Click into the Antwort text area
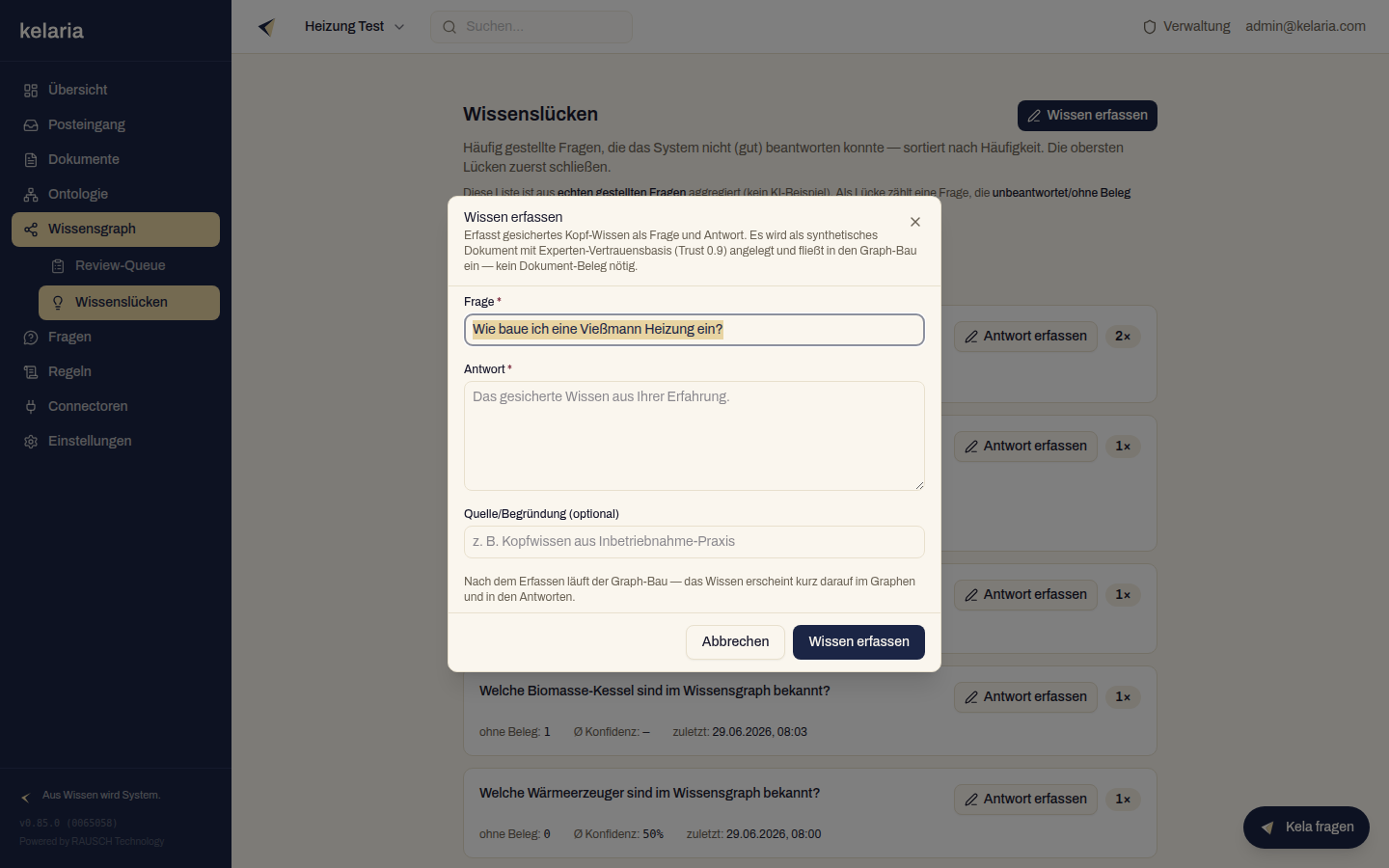 (694, 436)
